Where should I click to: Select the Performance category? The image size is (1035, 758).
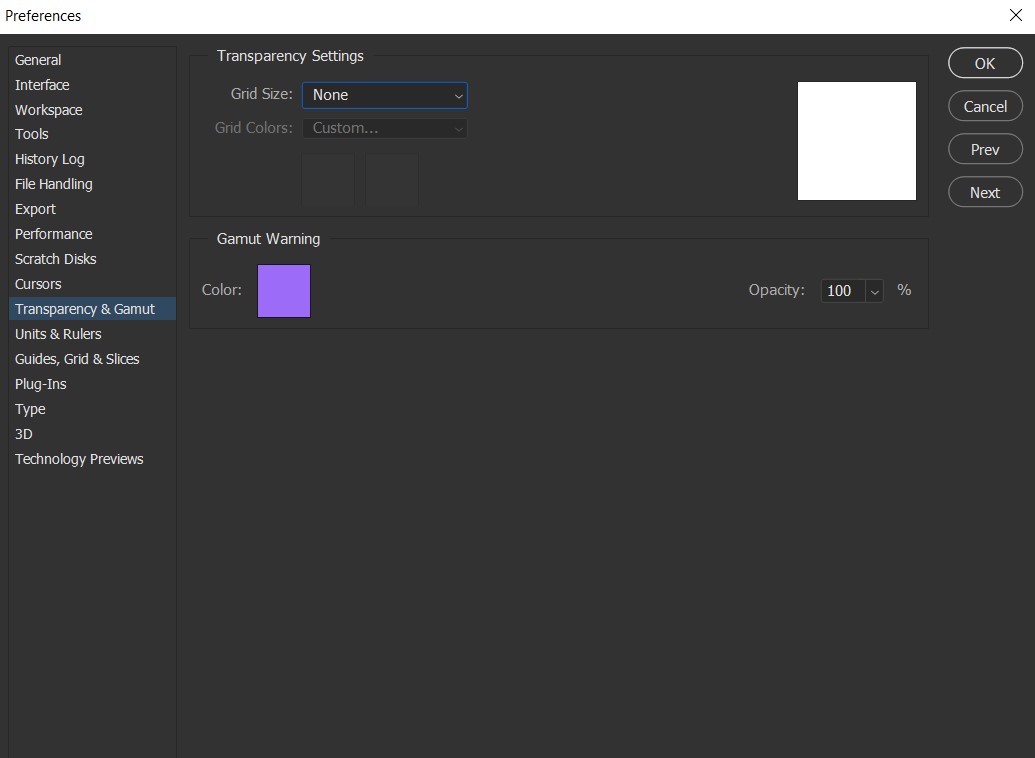(53, 233)
